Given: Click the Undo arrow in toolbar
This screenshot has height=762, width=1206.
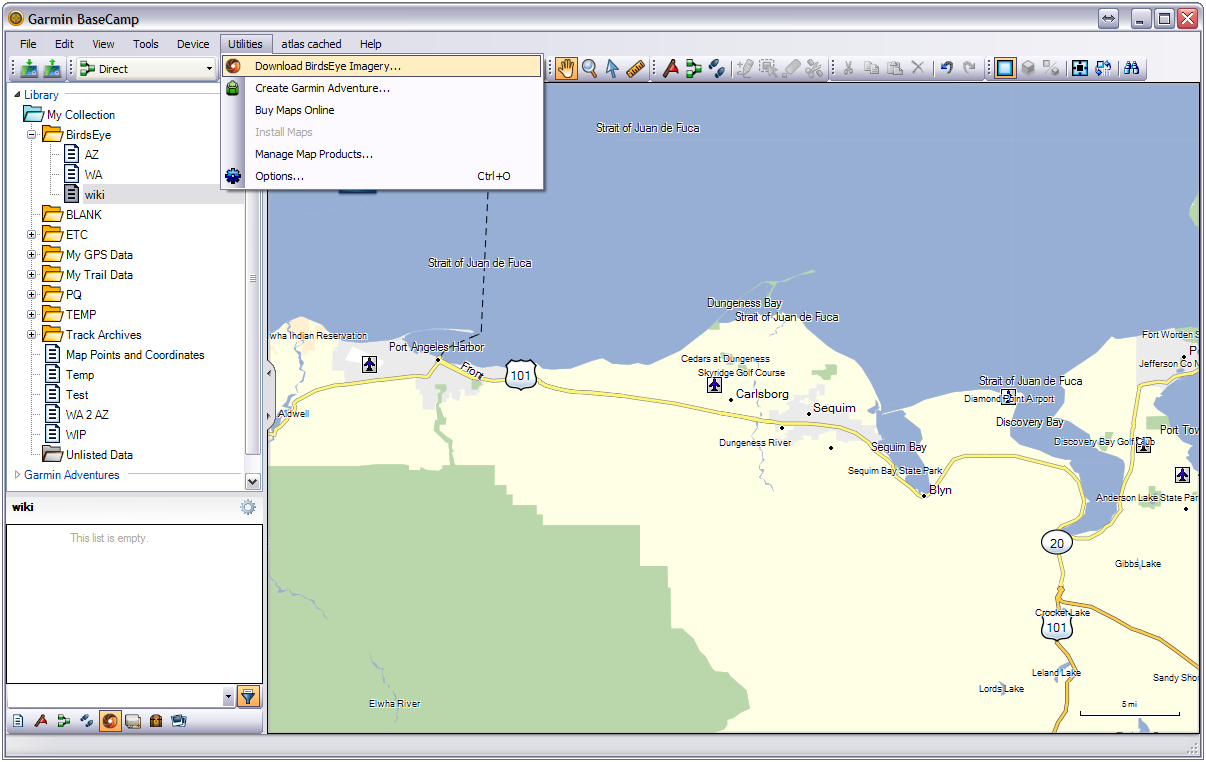Looking at the screenshot, I should click(x=946, y=68).
